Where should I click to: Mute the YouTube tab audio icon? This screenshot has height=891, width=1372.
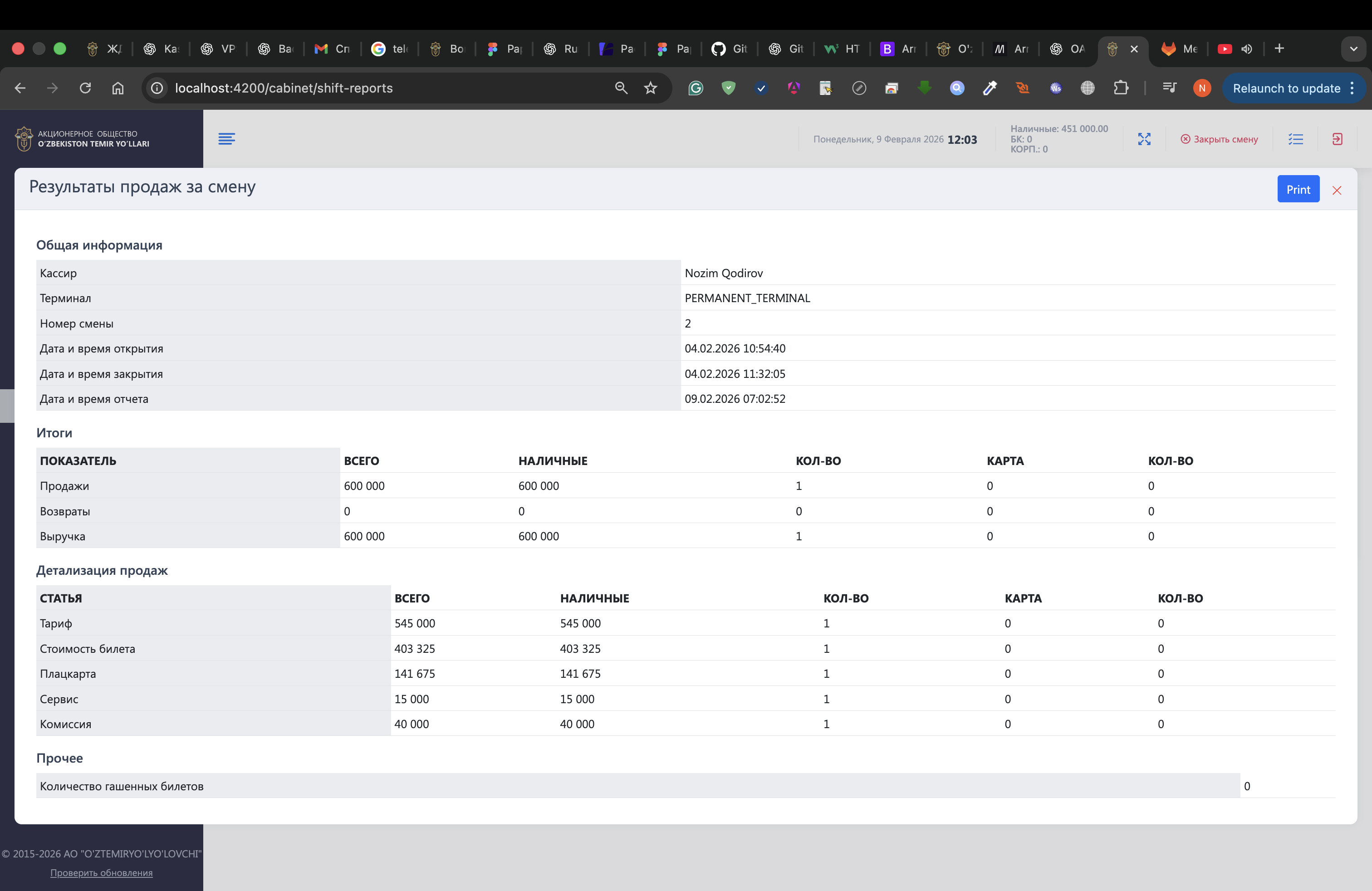pyautogui.click(x=1246, y=49)
